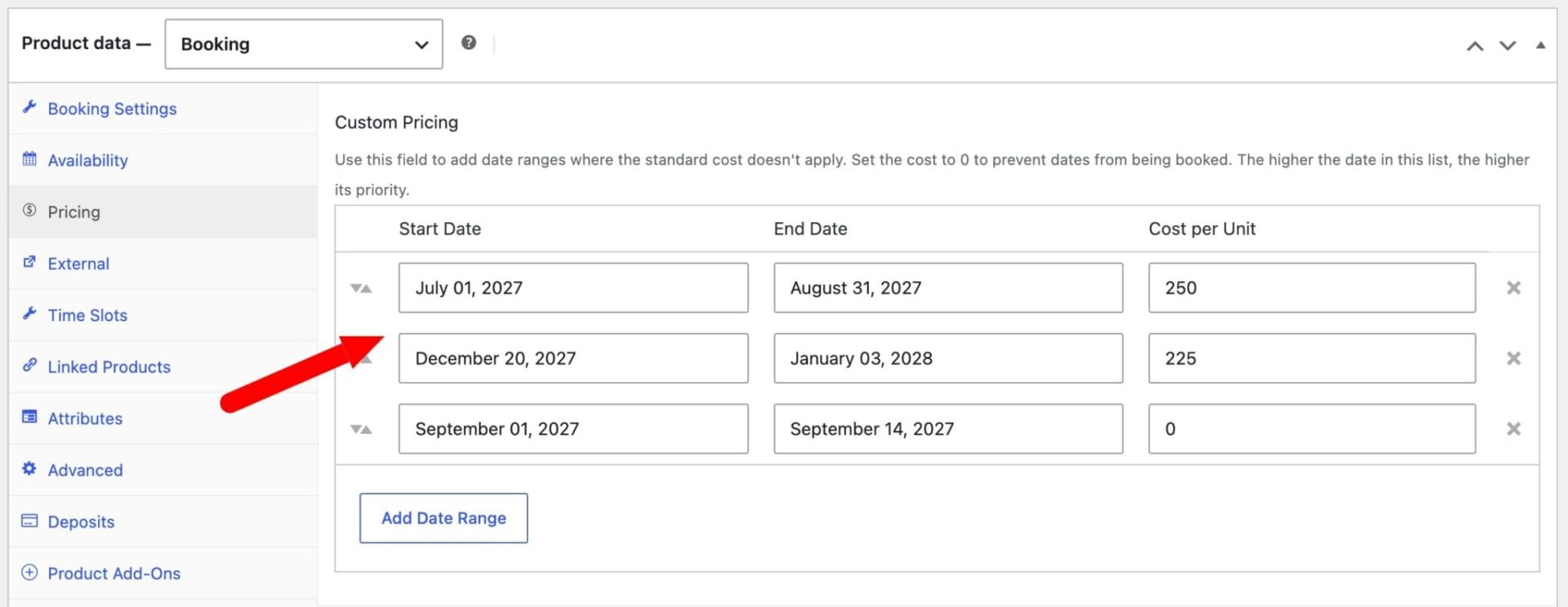Click the wrench icon beside Booking Settings
Viewport: 1568px width, 607px height.
click(29, 107)
